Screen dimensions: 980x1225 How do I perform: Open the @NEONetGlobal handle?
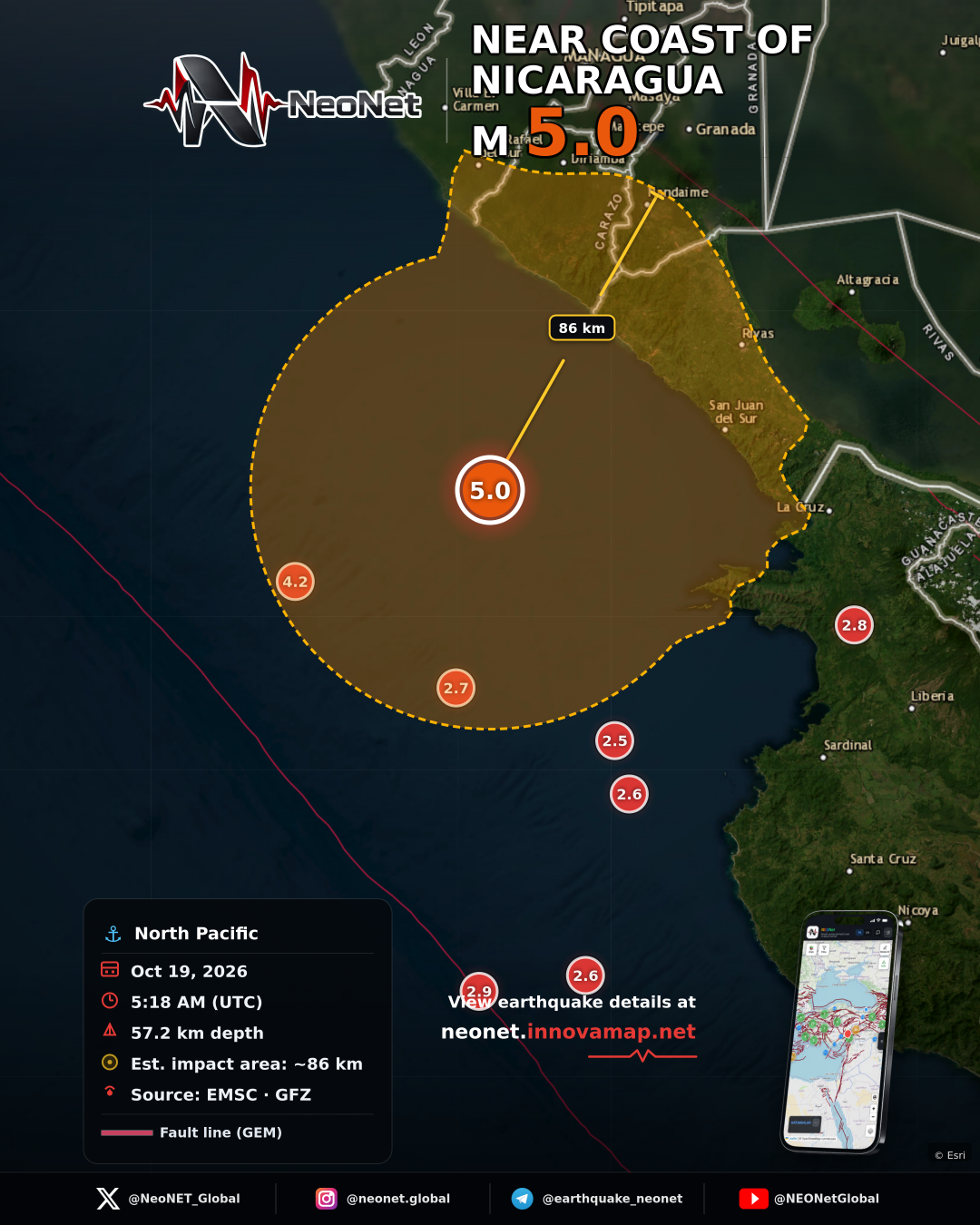[827, 1199]
